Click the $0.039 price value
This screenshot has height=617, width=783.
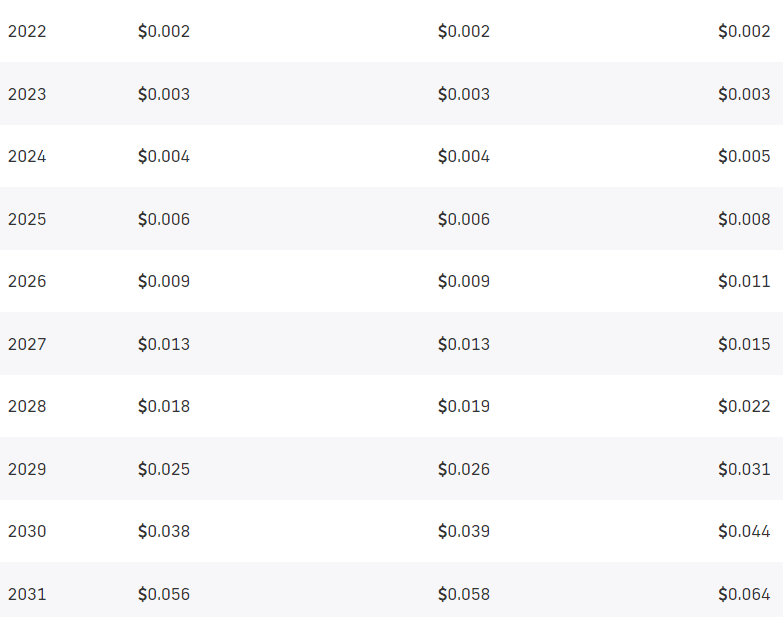click(x=464, y=531)
